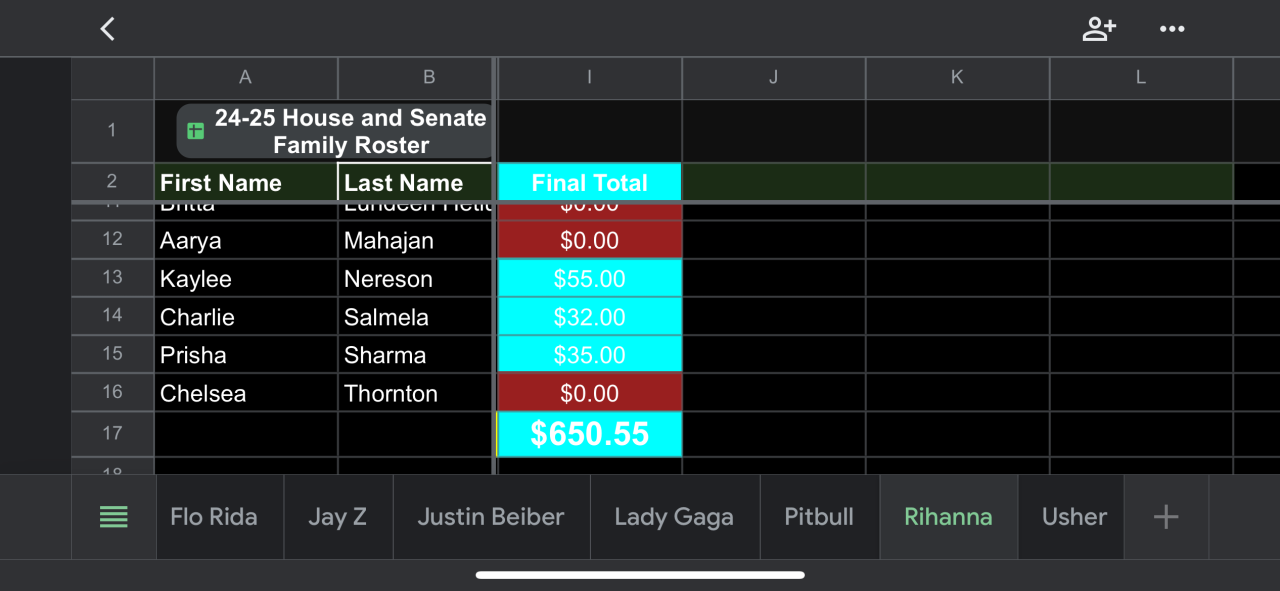This screenshot has width=1280, height=591.
Task: Select the $650.55 total cell
Action: coord(590,434)
